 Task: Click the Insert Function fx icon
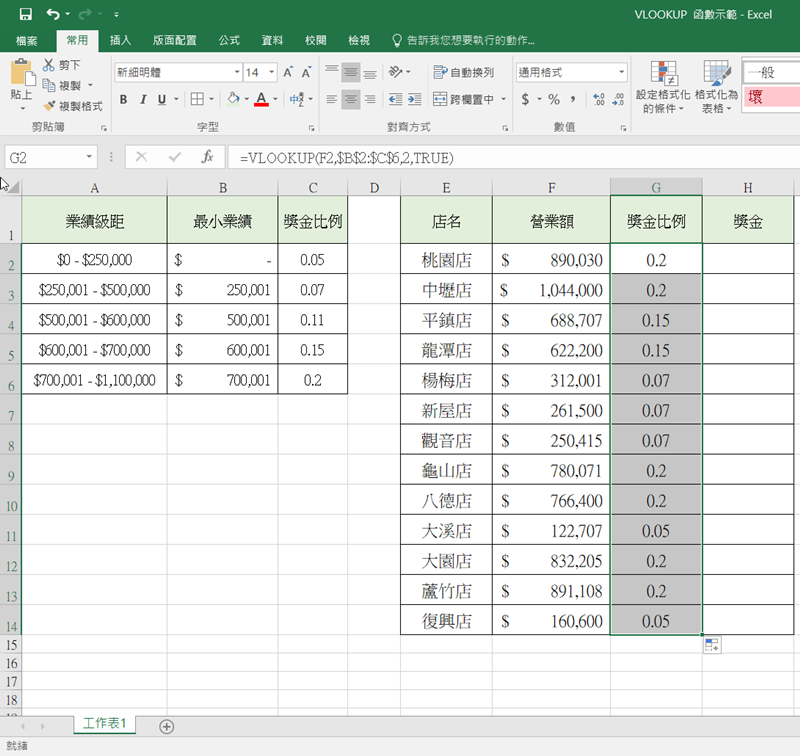[207, 157]
